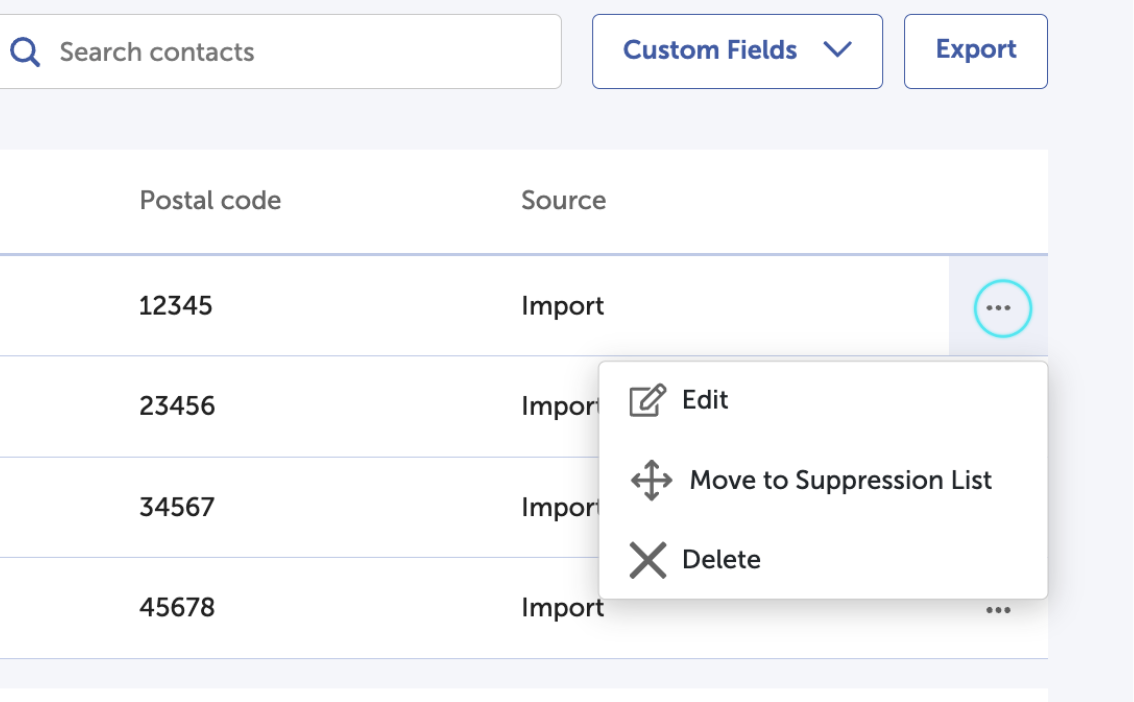Click the X delete icon

point(648,560)
